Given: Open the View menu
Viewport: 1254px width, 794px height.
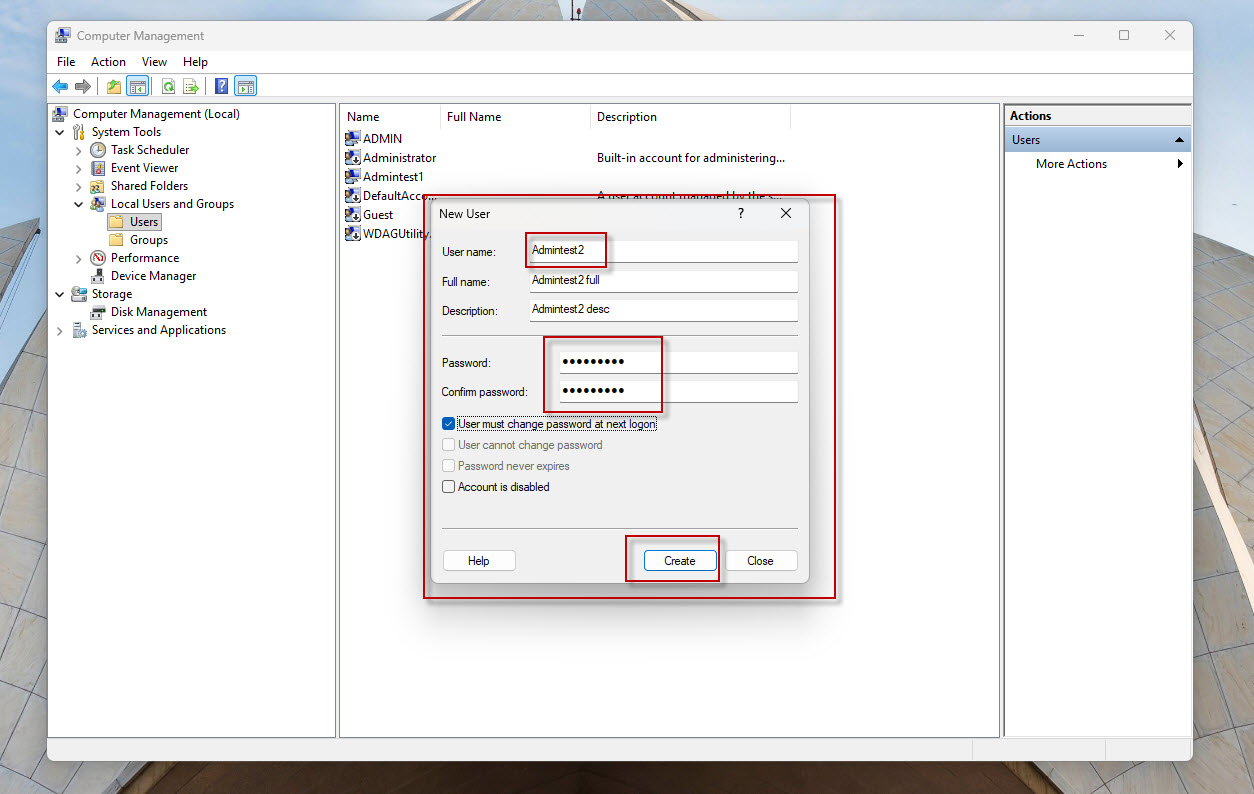Looking at the screenshot, I should click(154, 62).
